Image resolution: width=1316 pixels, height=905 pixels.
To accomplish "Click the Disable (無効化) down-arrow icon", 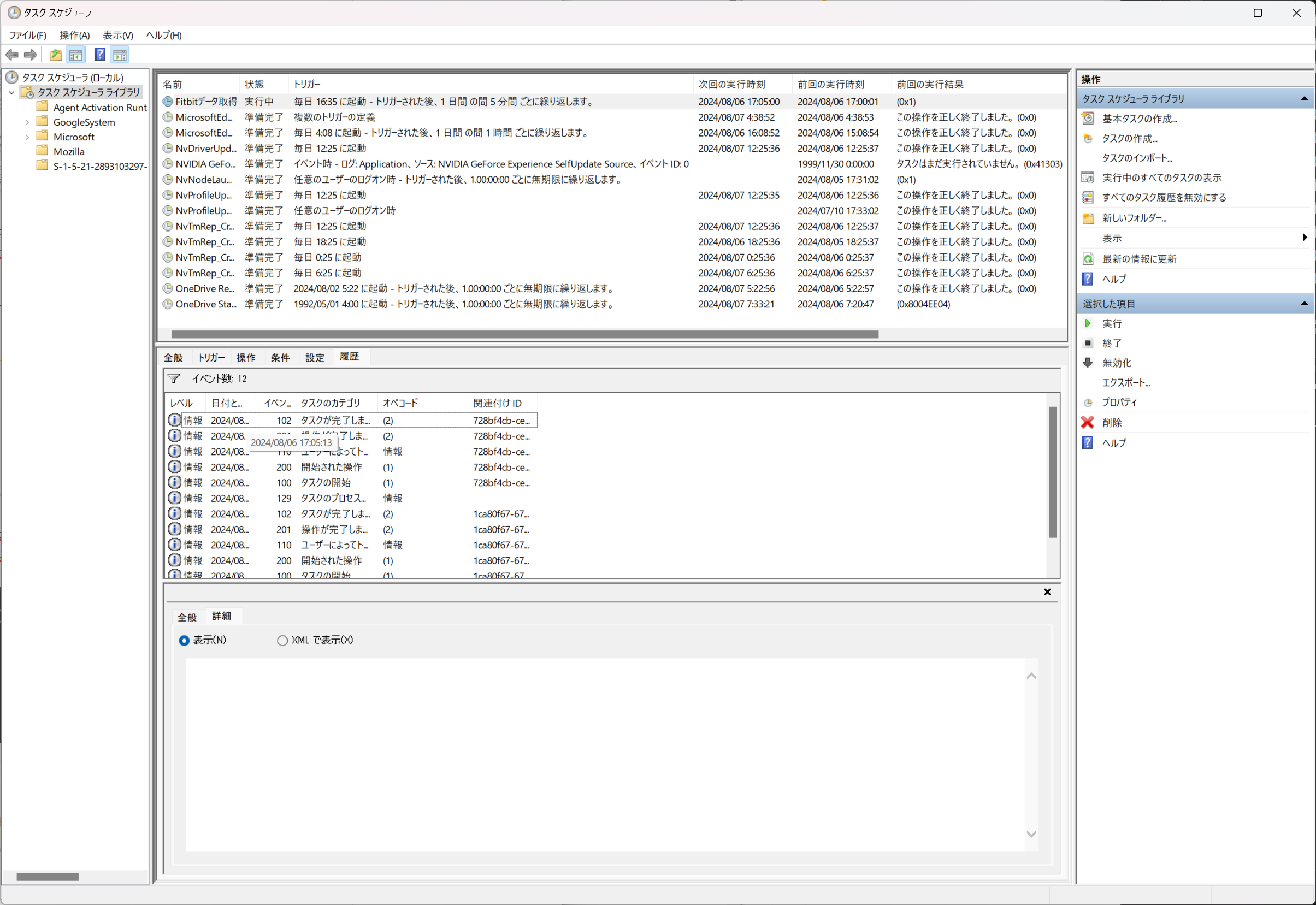I will click(1088, 363).
